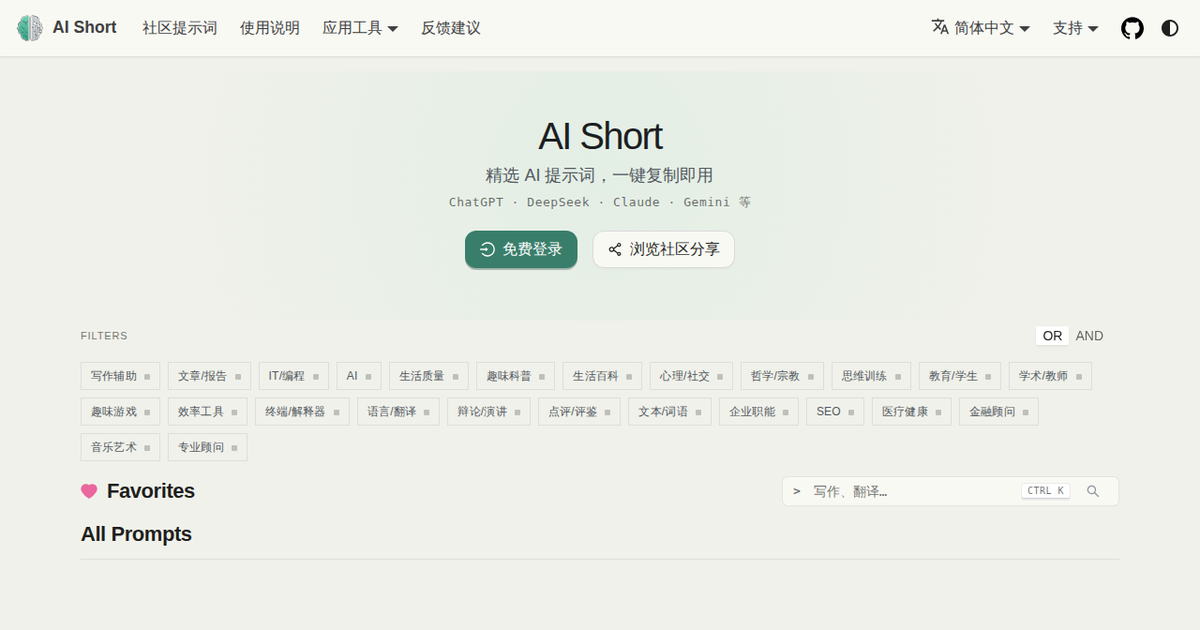
Task: Toggle the 心理/社交 filter tag
Action: [x=691, y=376]
